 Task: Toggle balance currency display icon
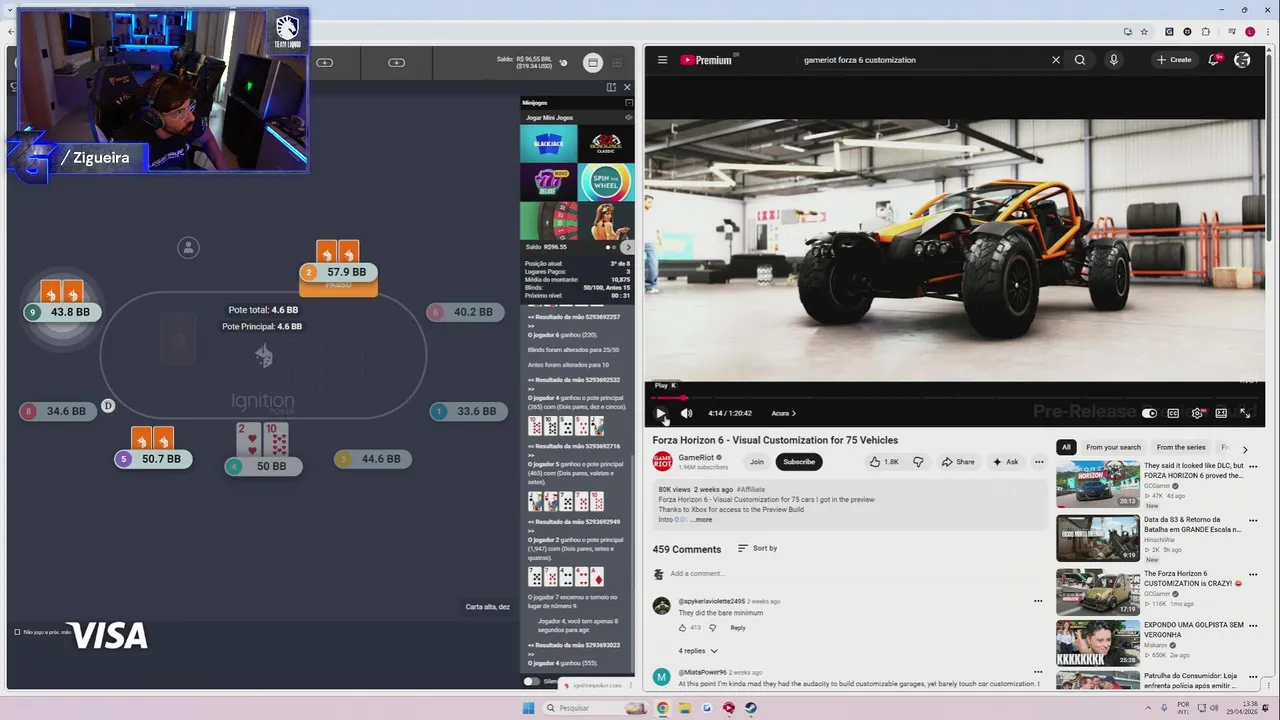point(563,63)
